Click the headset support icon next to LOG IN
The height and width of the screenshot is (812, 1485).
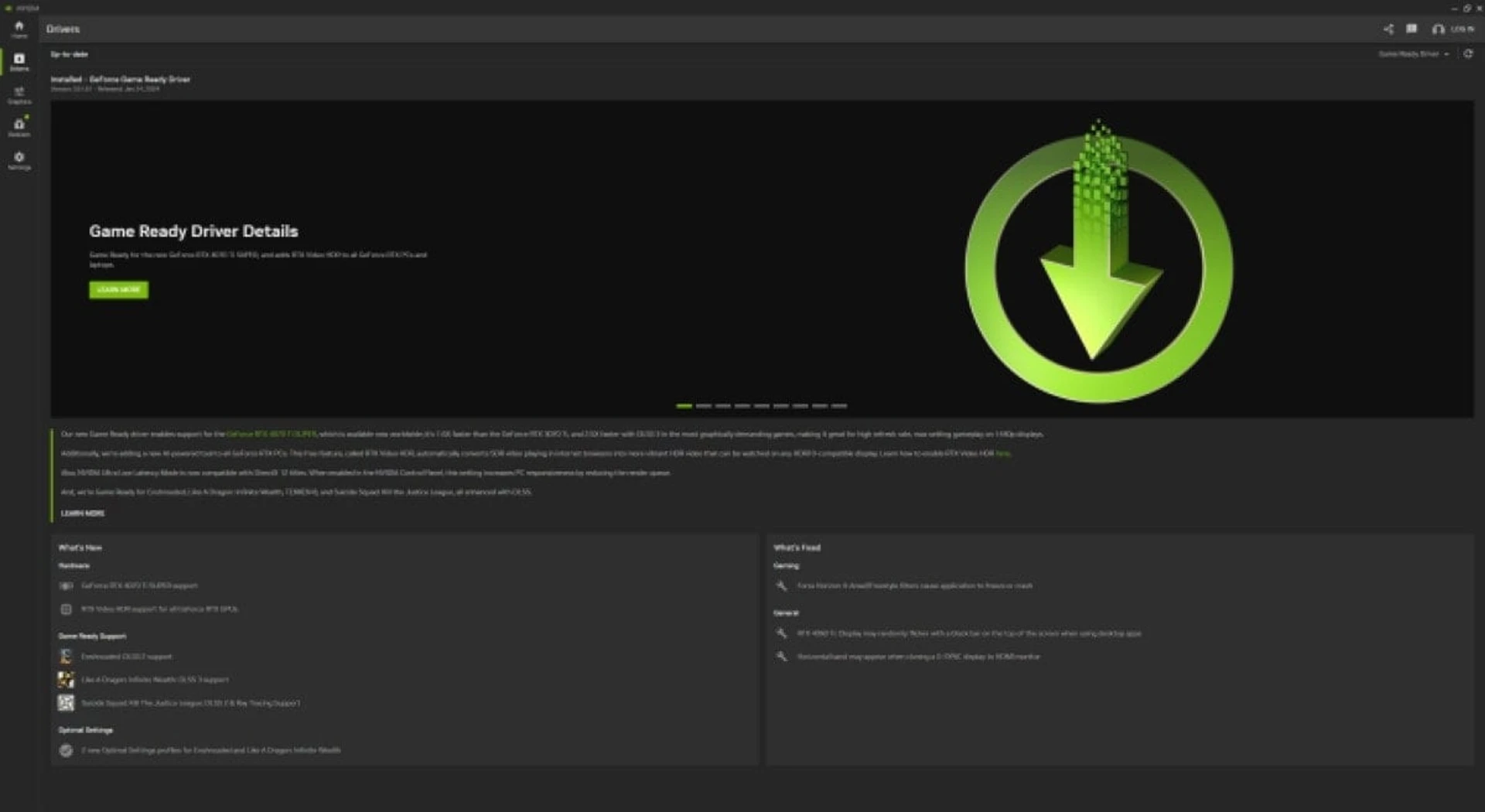(1438, 29)
